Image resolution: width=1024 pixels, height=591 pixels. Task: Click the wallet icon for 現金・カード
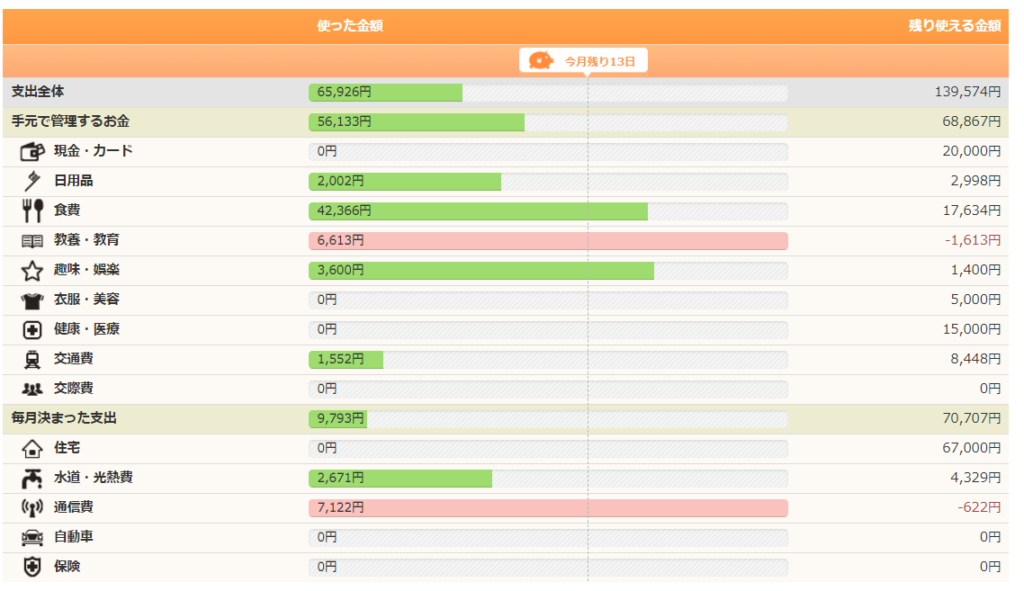tap(32, 152)
